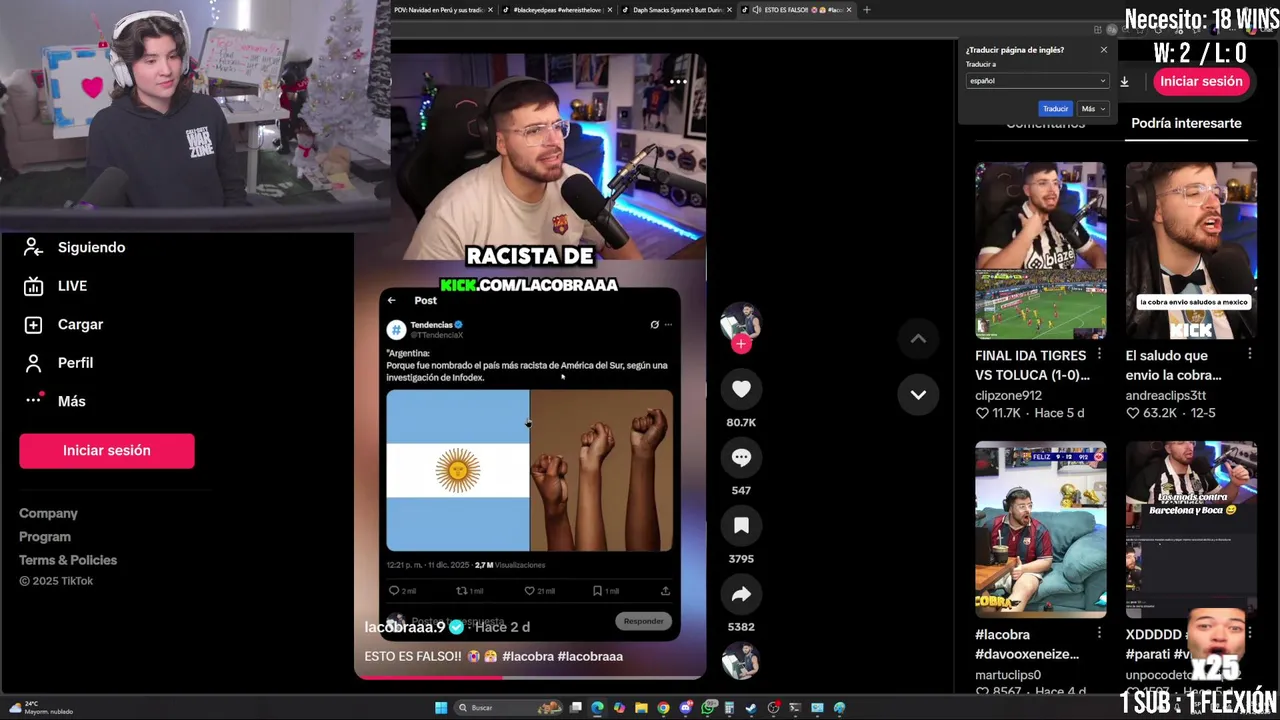Open the Windows Start menu
1280x720 pixels.
pos(441,708)
